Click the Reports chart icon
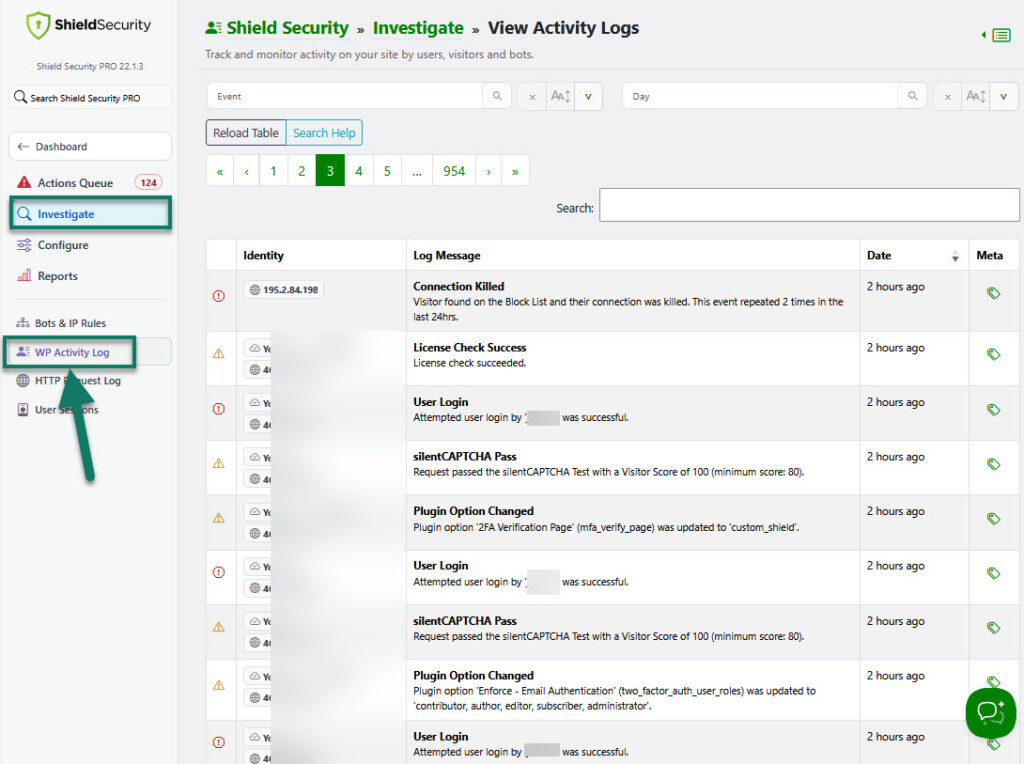This screenshot has width=1024, height=764. coord(24,276)
